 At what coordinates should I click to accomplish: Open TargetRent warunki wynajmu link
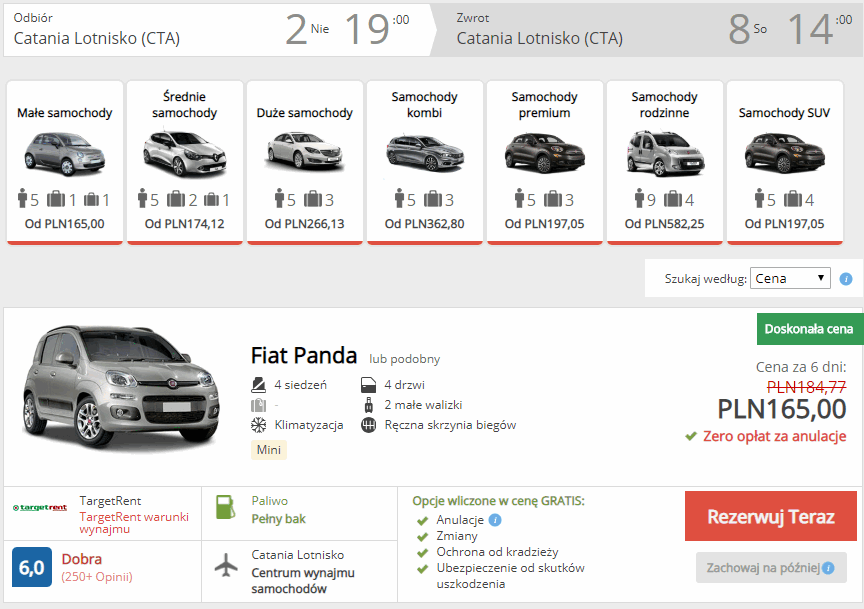[134, 522]
